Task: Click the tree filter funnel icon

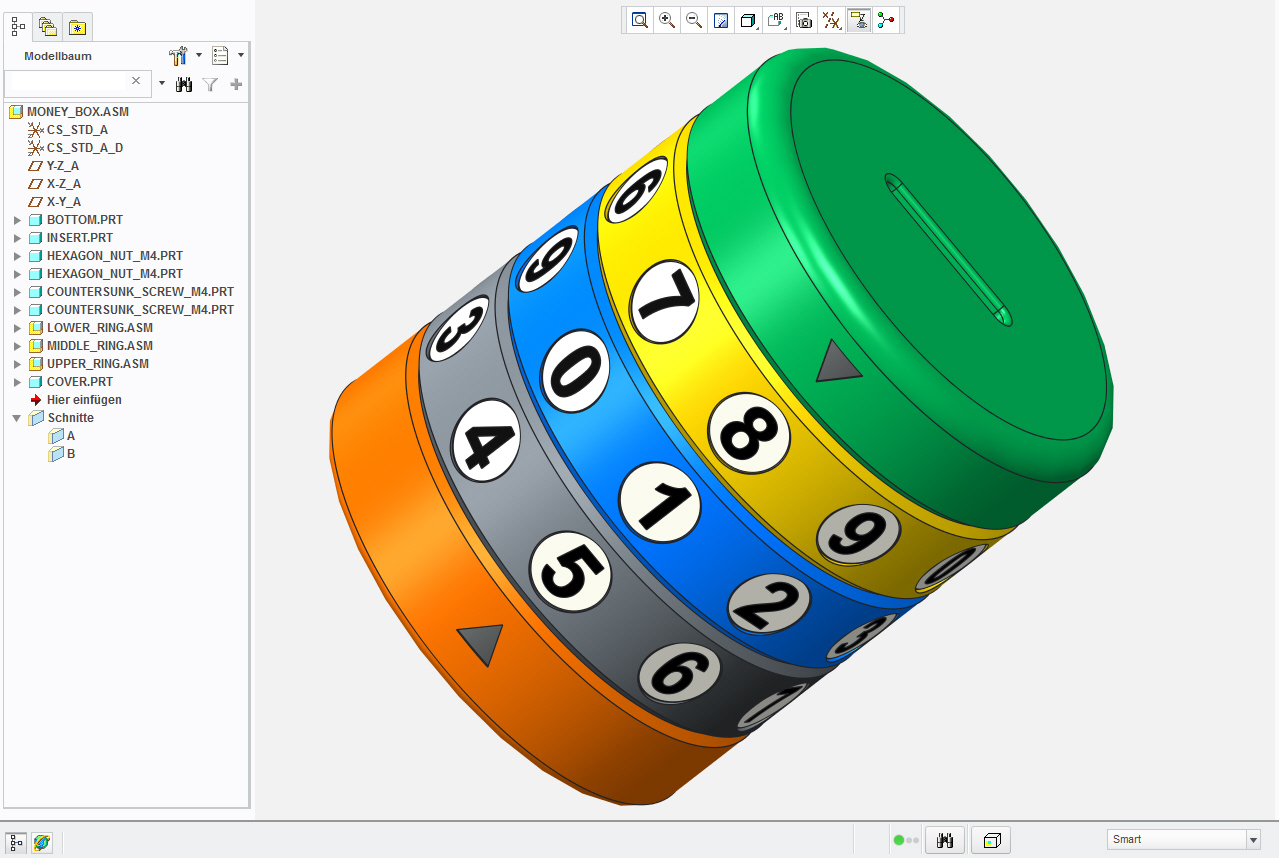Action: (210, 85)
